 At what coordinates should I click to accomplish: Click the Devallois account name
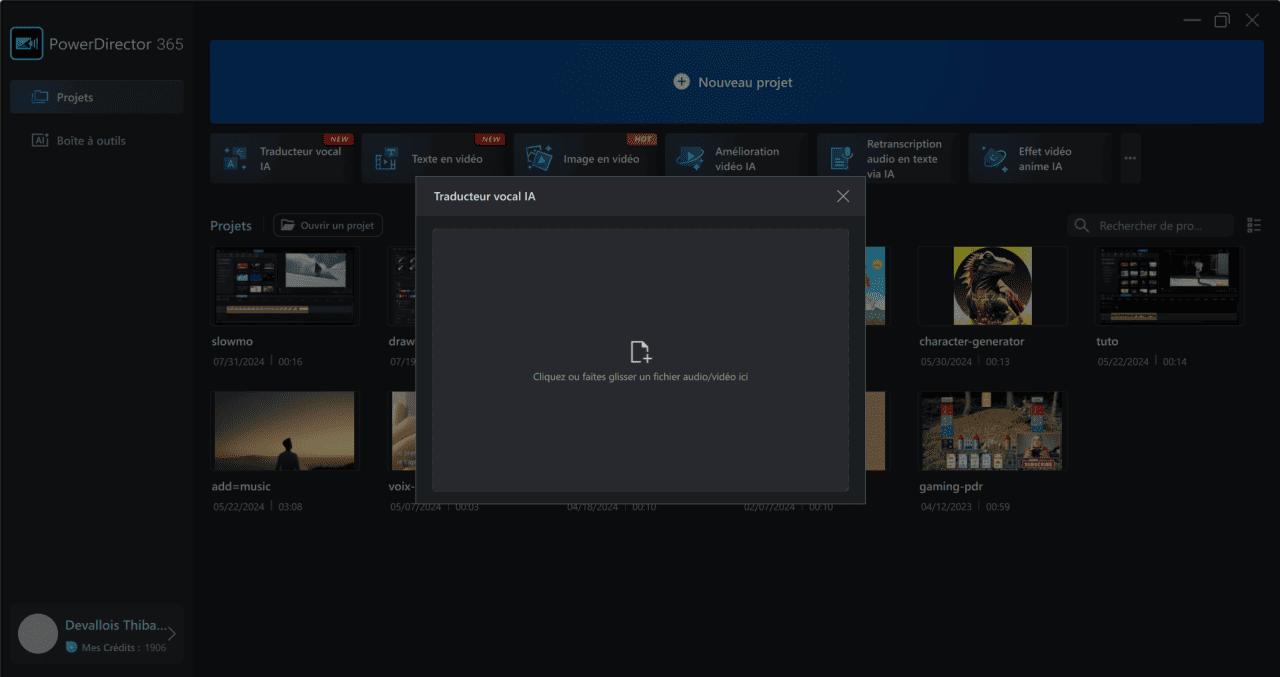click(x=116, y=625)
